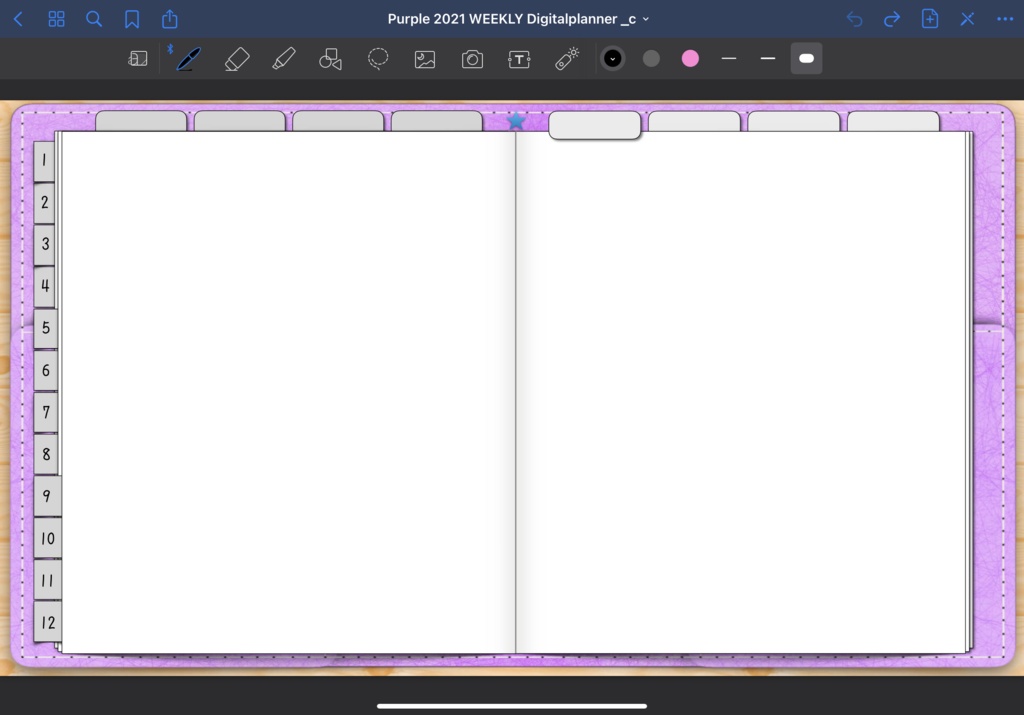Tap the left blank planner page

coord(287,392)
